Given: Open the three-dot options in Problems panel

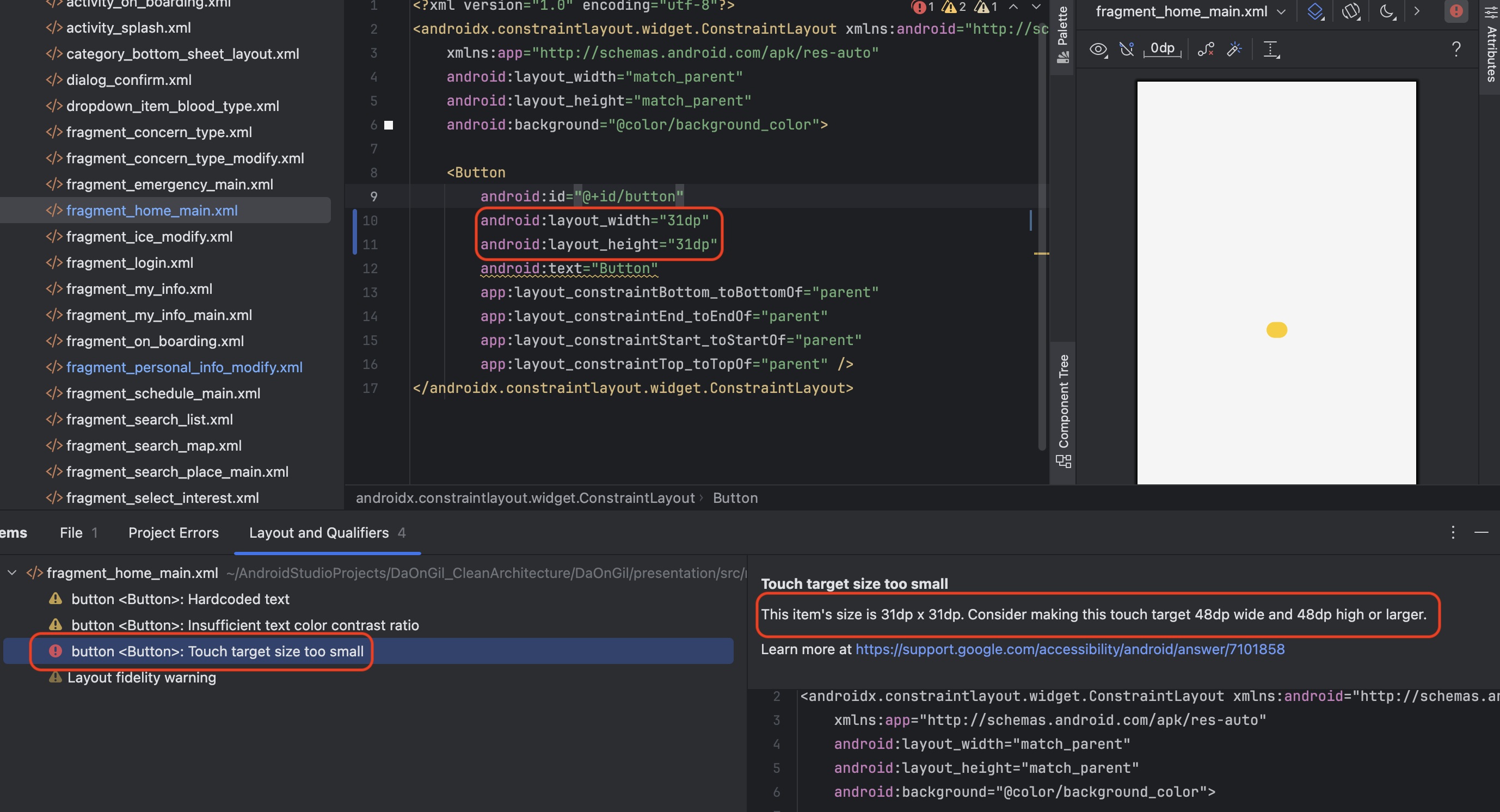Looking at the screenshot, I should 1453,533.
